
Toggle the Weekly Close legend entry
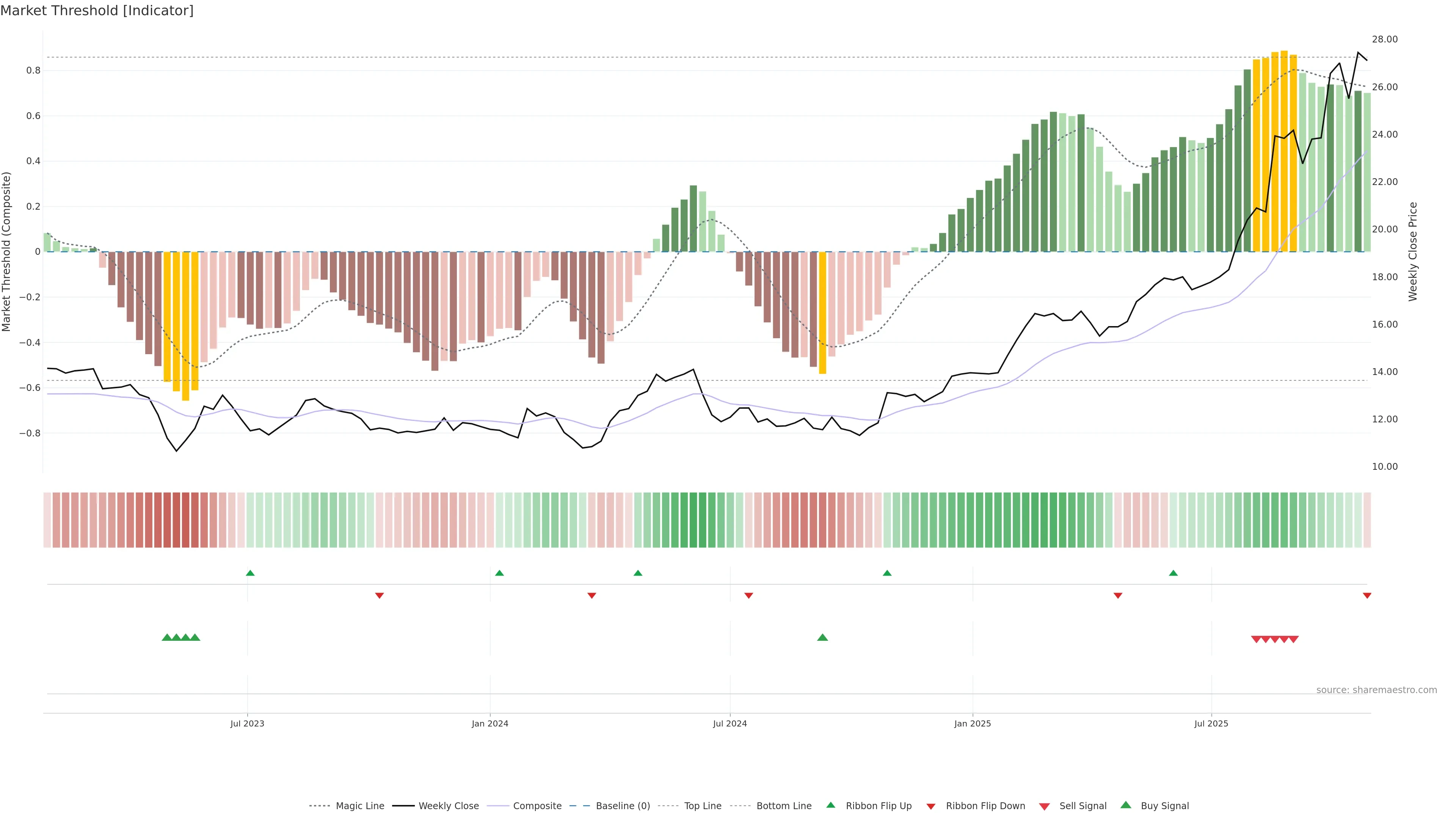[448, 806]
